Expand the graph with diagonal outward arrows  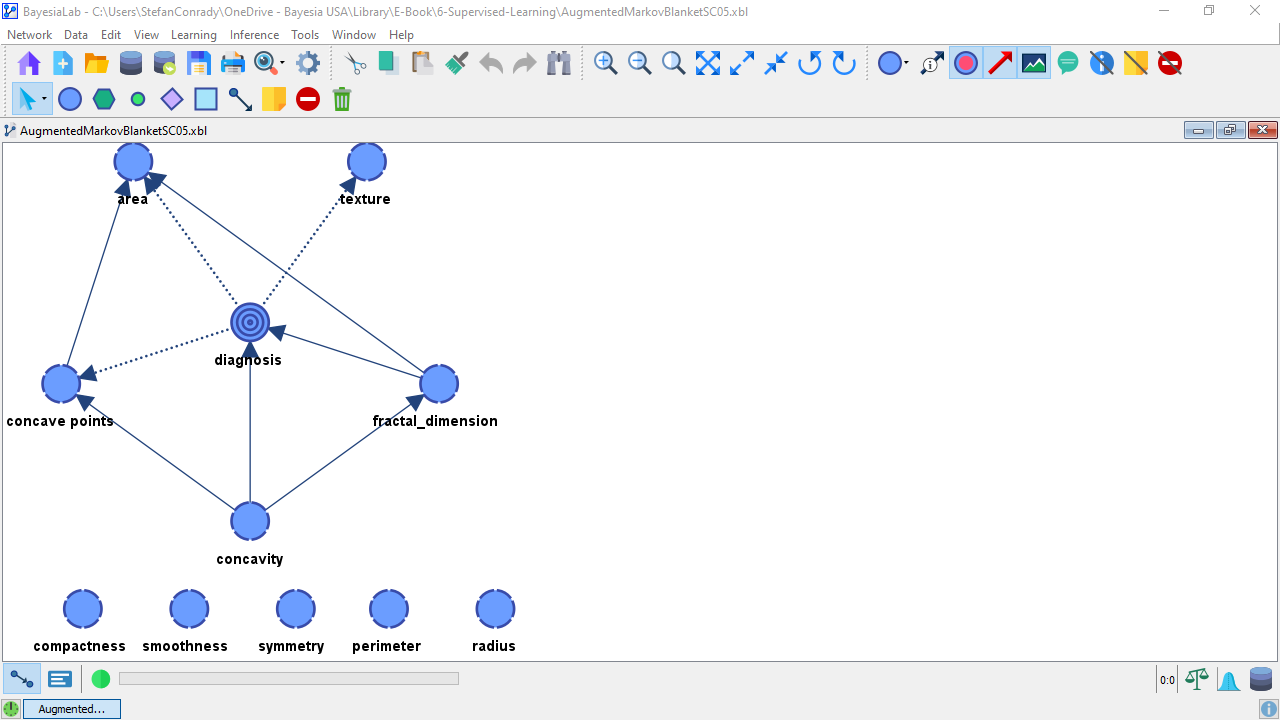pyautogui.click(x=742, y=64)
